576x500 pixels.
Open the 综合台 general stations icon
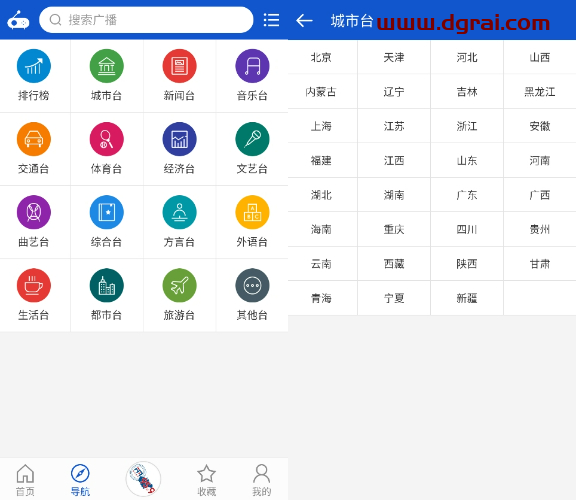(107, 212)
